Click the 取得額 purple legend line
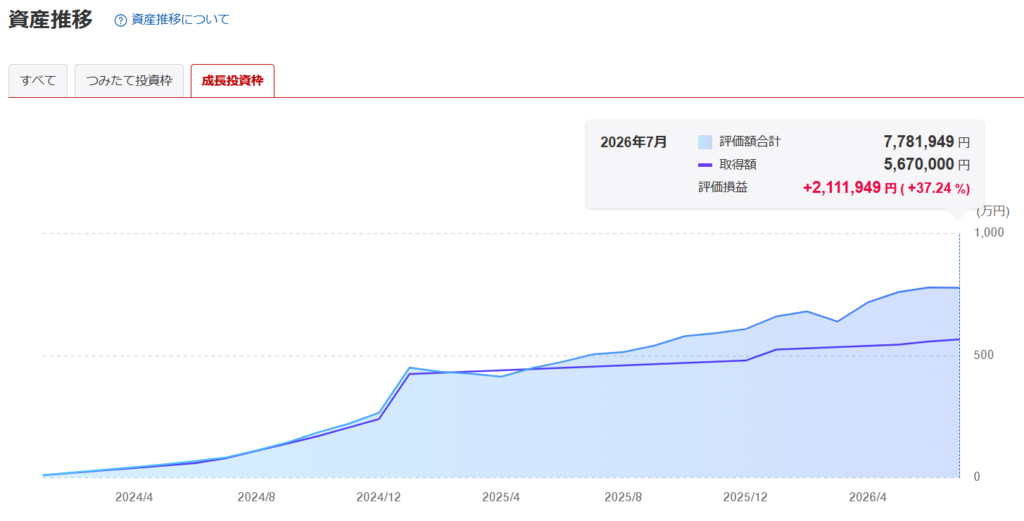Viewport: 1024px width, 521px height. 705,165
